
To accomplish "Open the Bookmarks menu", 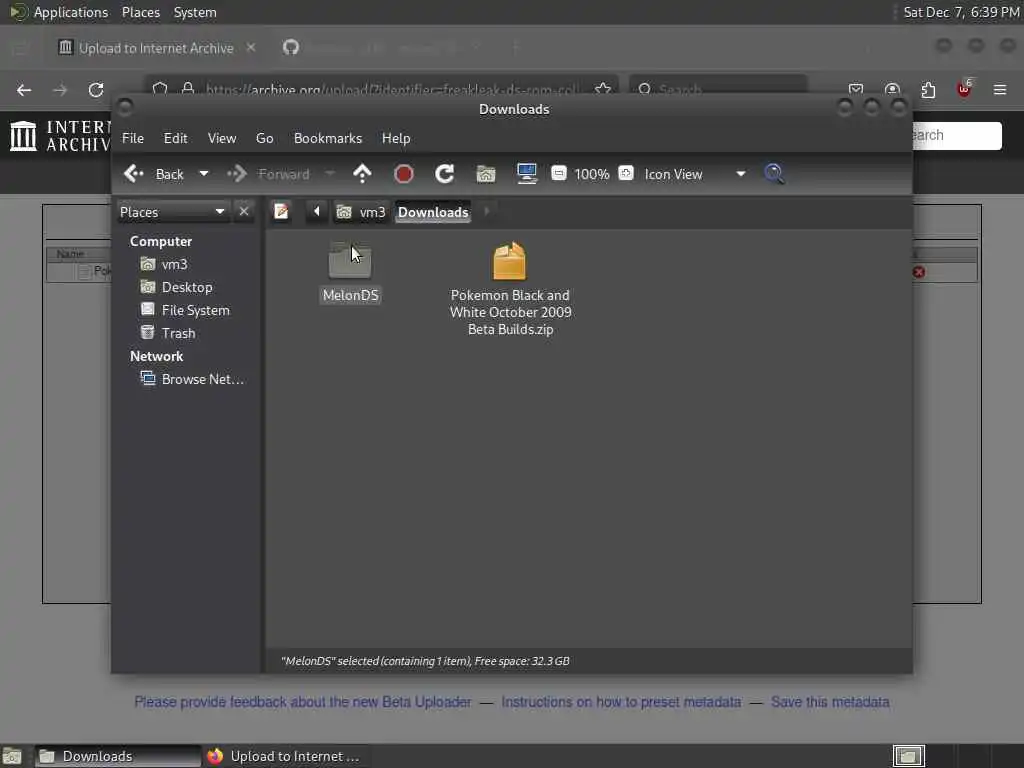I will pos(328,138).
